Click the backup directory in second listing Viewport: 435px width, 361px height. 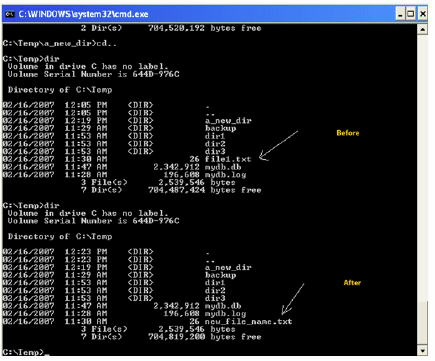(220, 275)
